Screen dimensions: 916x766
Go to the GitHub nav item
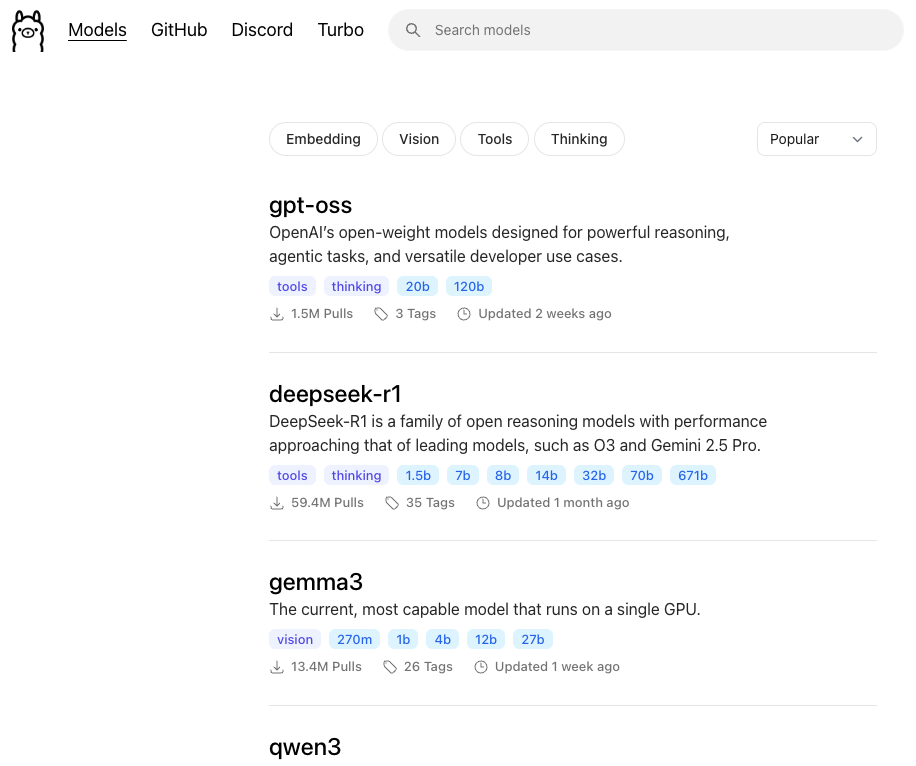(x=179, y=30)
